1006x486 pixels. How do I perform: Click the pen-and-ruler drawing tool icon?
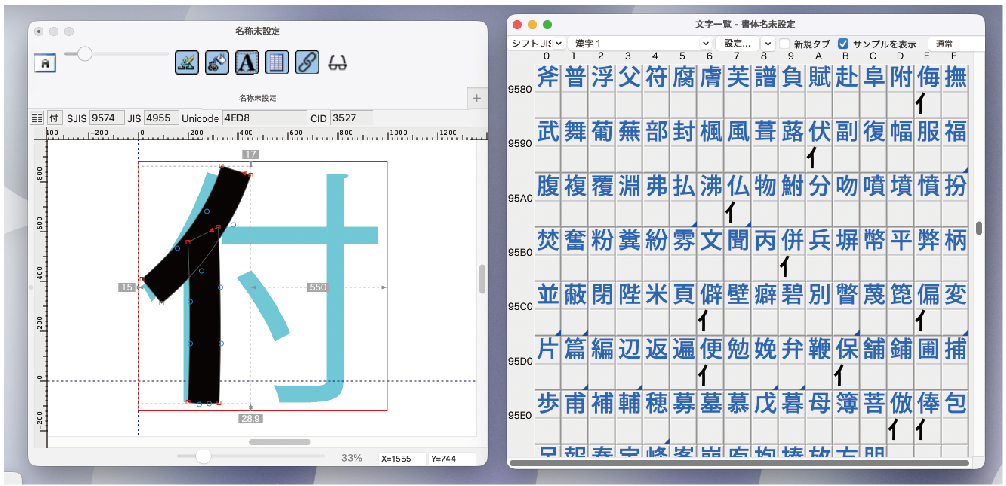tap(187, 62)
